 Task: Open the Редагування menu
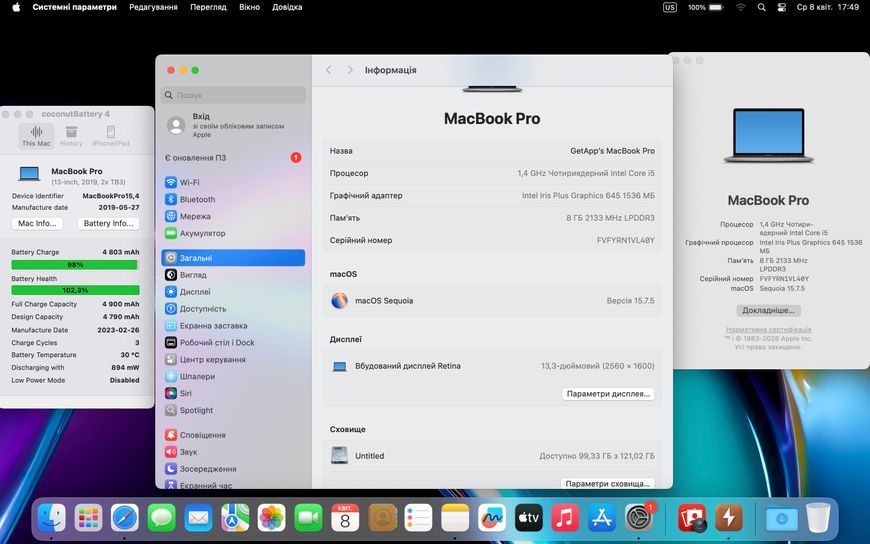tap(153, 7)
